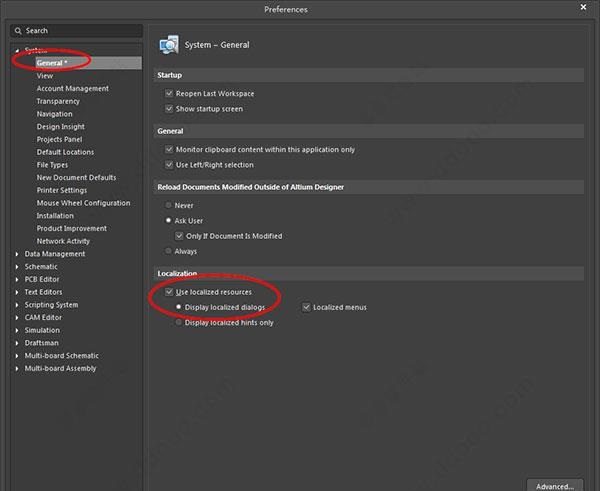Open Account Management page
The width and height of the screenshot is (600, 491).
coord(73,88)
